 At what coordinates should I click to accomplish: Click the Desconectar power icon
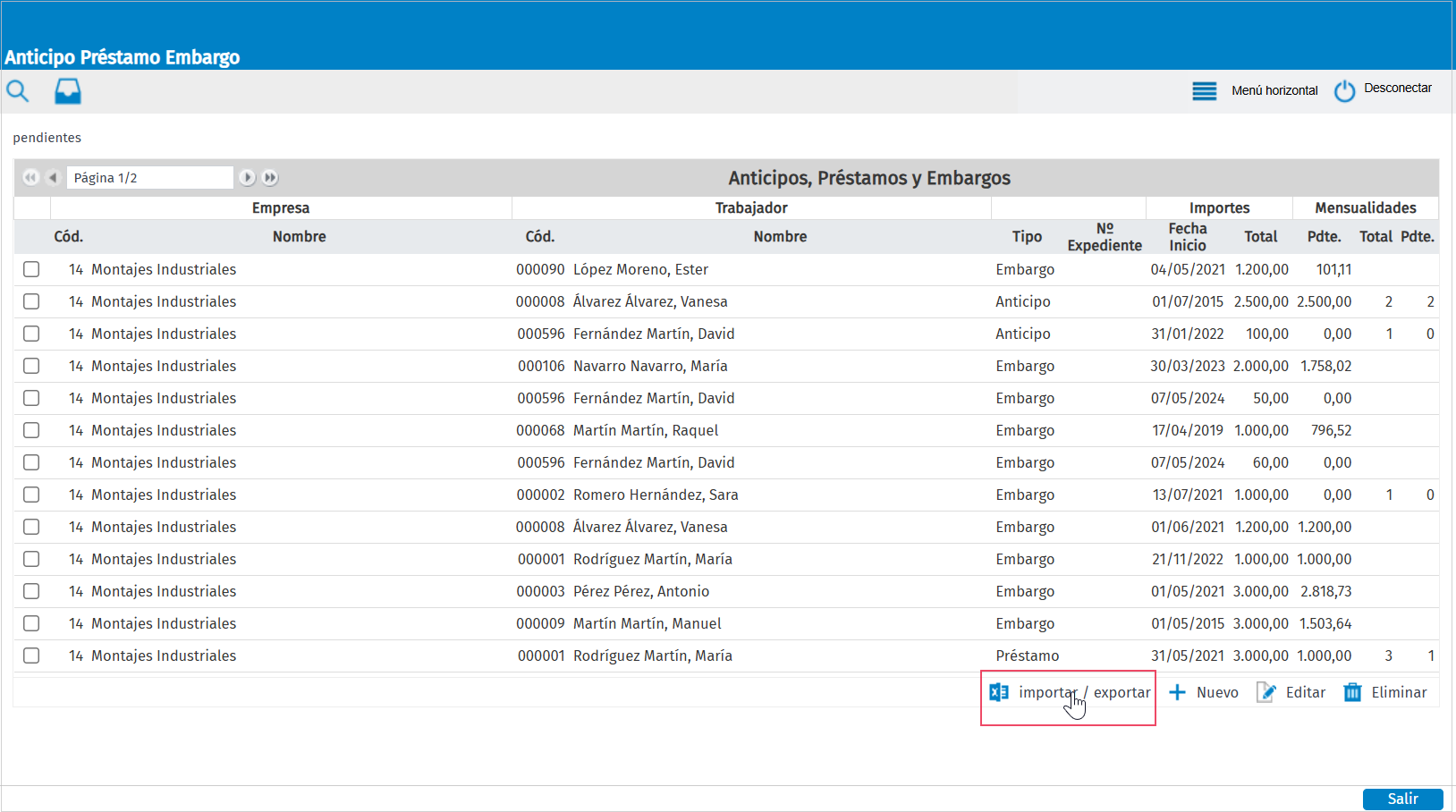(1344, 91)
